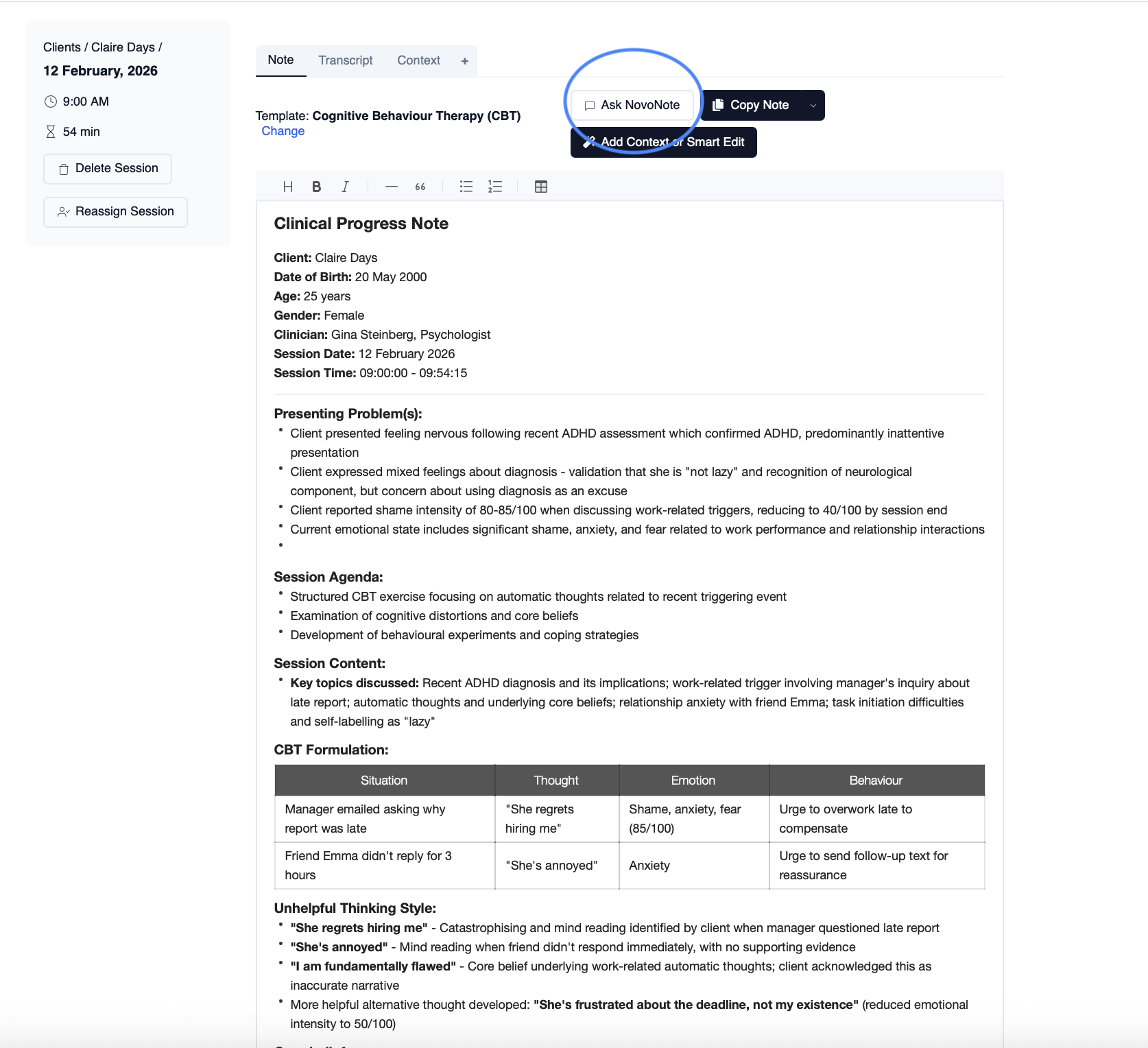
Task: Apply heading format from toolbar
Action: pyautogui.click(x=288, y=187)
